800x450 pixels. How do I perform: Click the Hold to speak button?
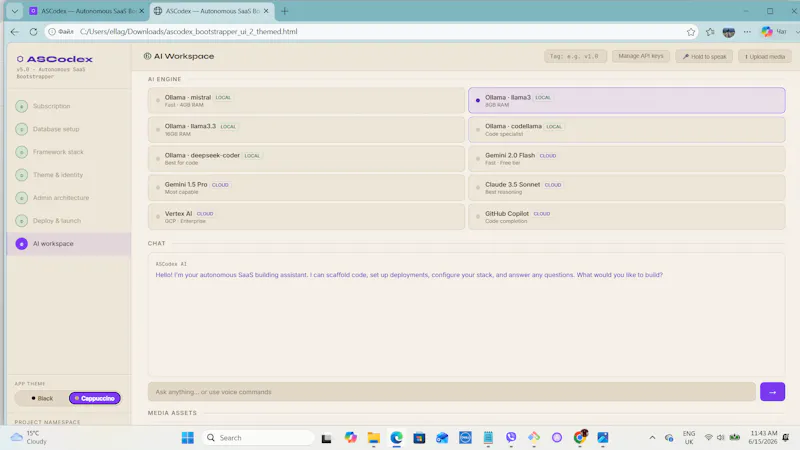coord(704,57)
